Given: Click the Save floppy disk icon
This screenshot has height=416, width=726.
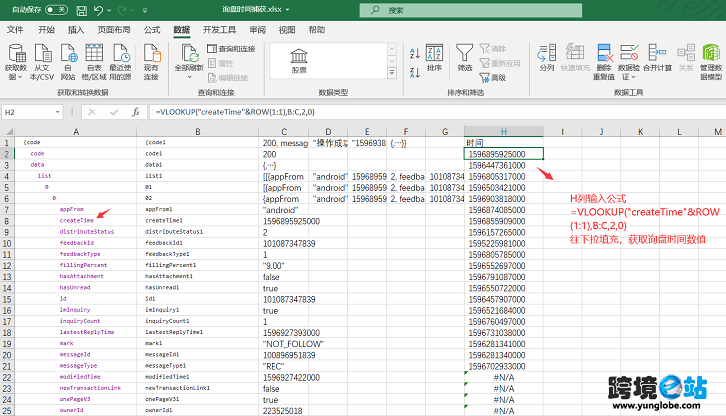Looking at the screenshot, I should click(x=81, y=10).
